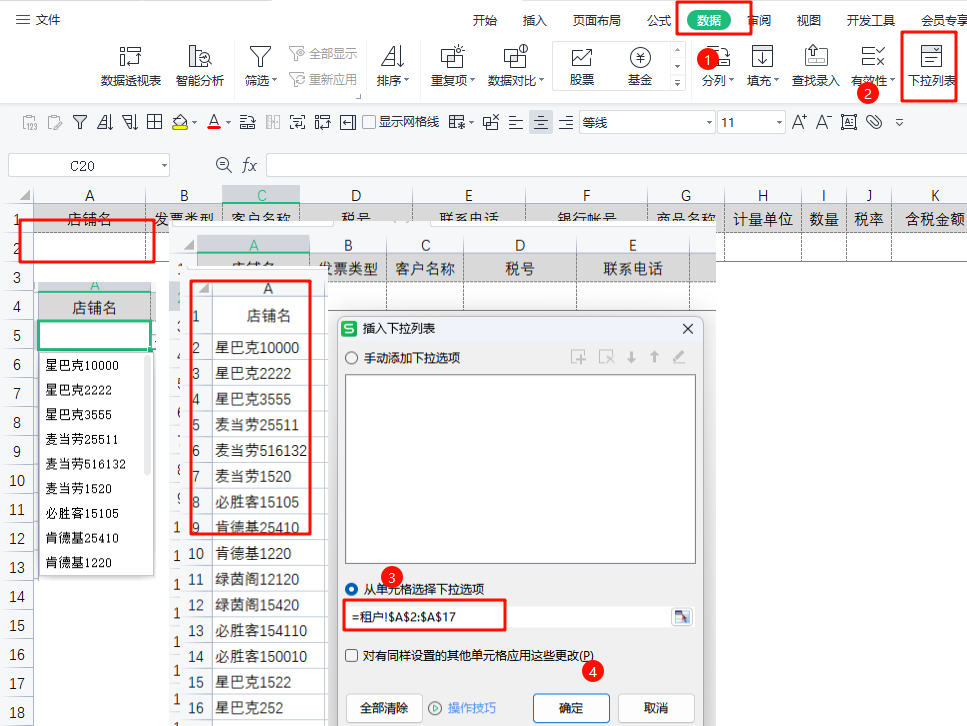Viewport: 967px width, 726px height.
Task: Click the range selector icon in dialog
Action: [x=681, y=617]
